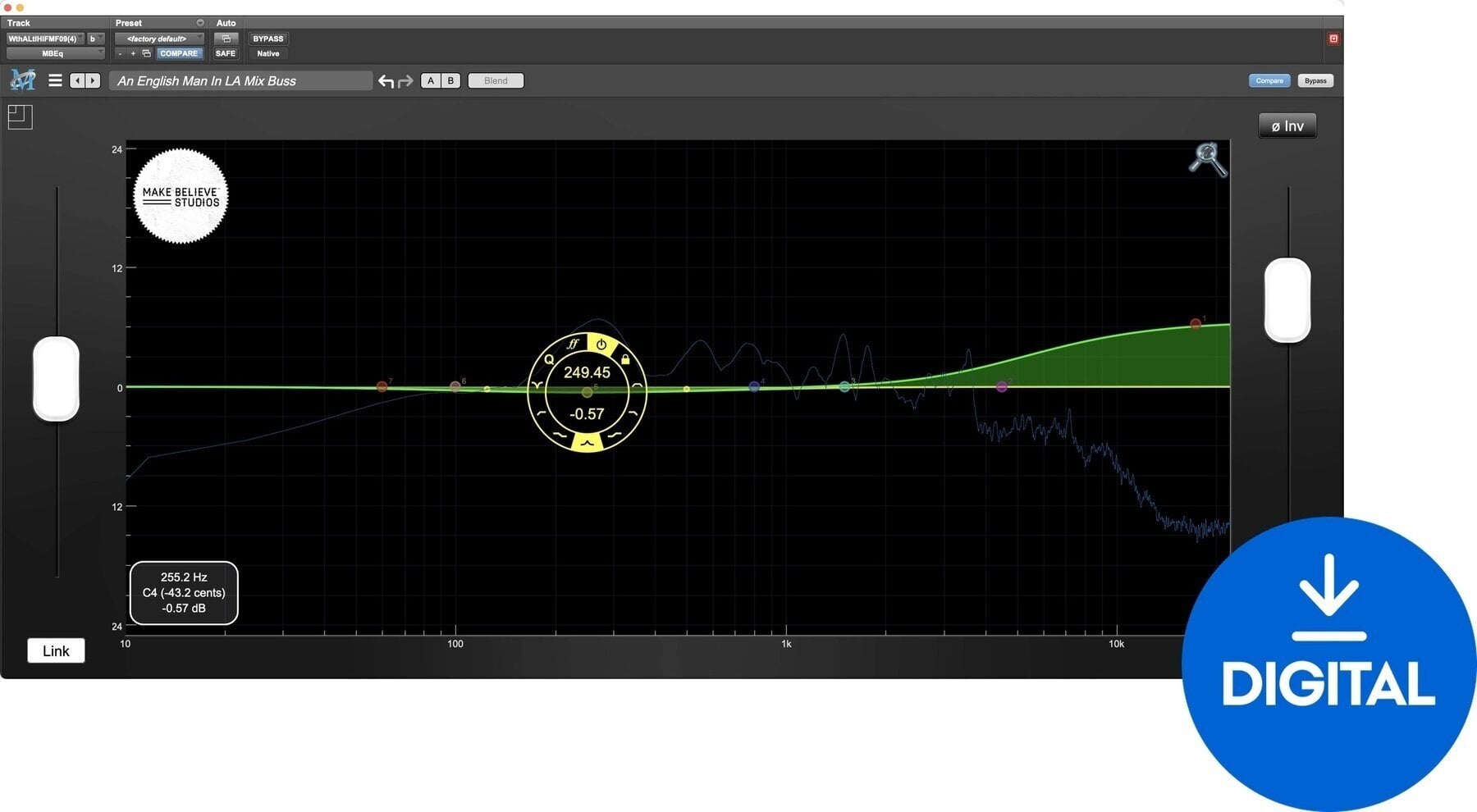Image resolution: width=1477 pixels, height=812 pixels.
Task: Select right-middle shelf shape in ring
Action: click(x=633, y=414)
